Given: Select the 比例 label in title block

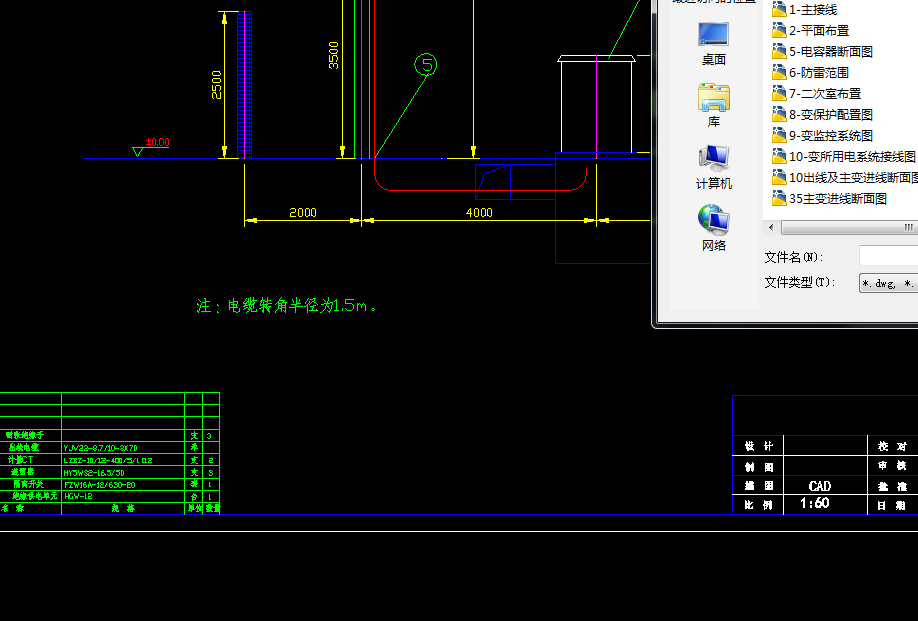Looking at the screenshot, I should 759,505.
